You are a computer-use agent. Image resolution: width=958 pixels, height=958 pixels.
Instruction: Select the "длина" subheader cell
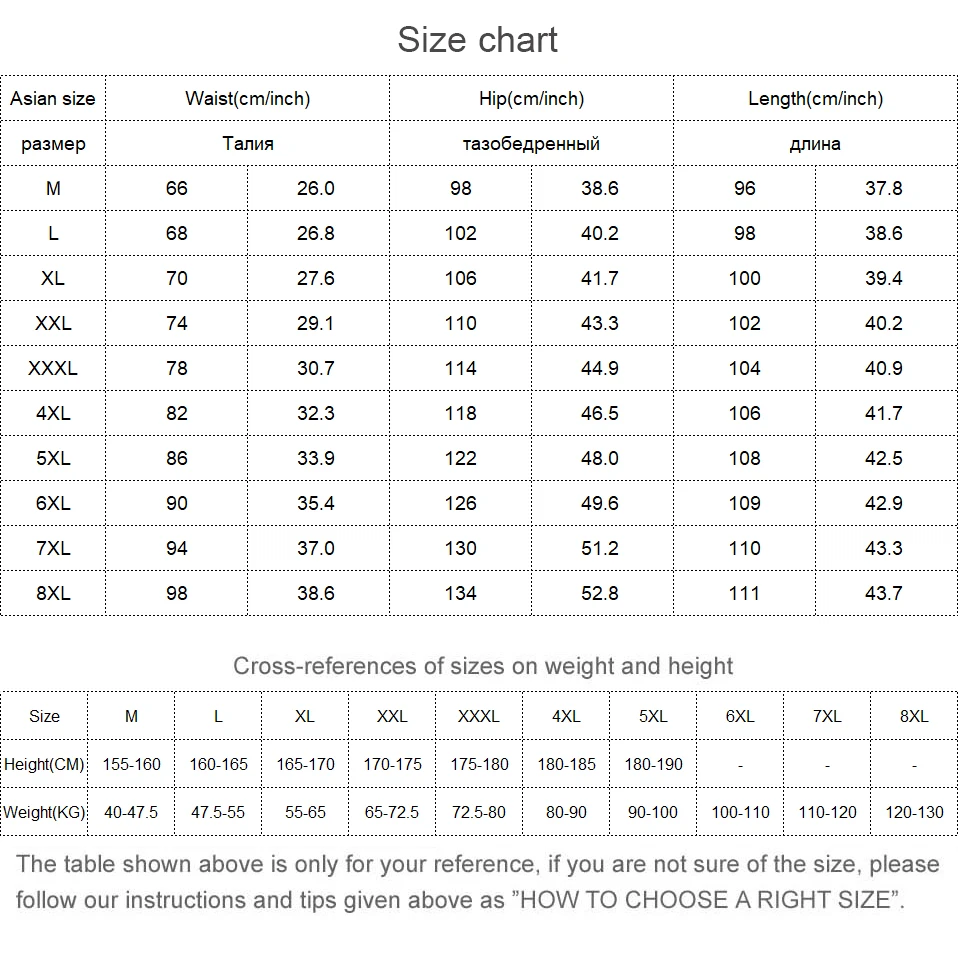pos(815,143)
